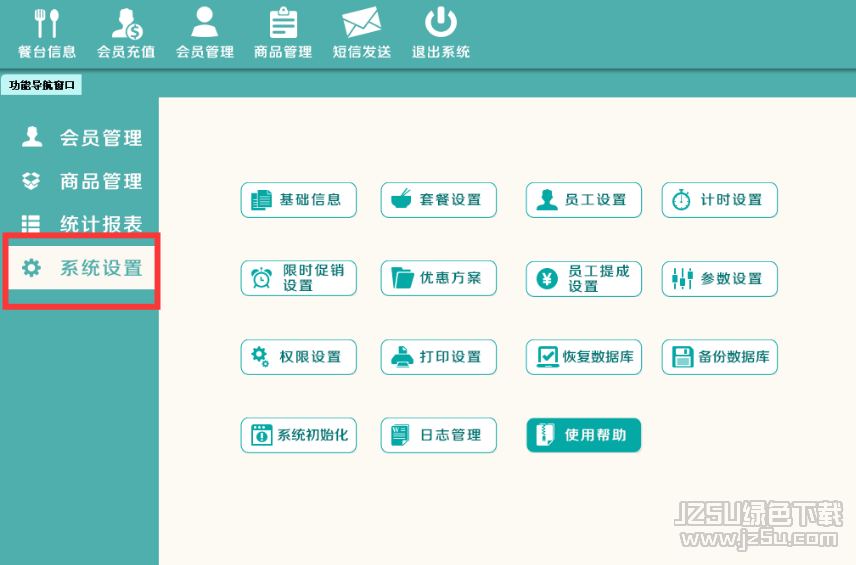Open 会员管理 person icon in top toolbar
This screenshot has height=565, width=856.
coord(205,22)
